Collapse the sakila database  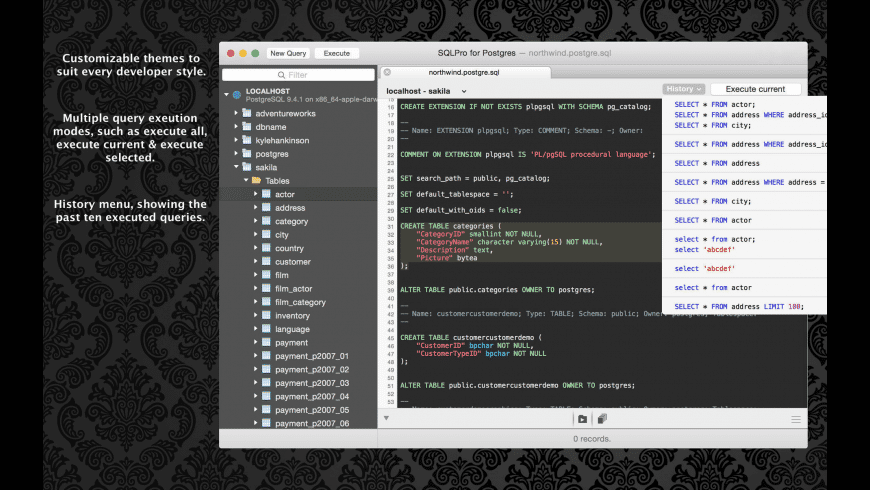236,166
